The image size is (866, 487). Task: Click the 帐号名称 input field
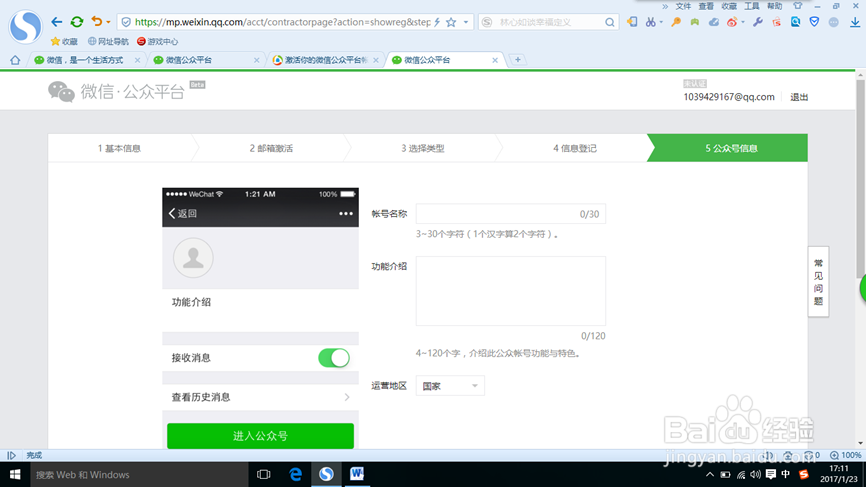510,214
